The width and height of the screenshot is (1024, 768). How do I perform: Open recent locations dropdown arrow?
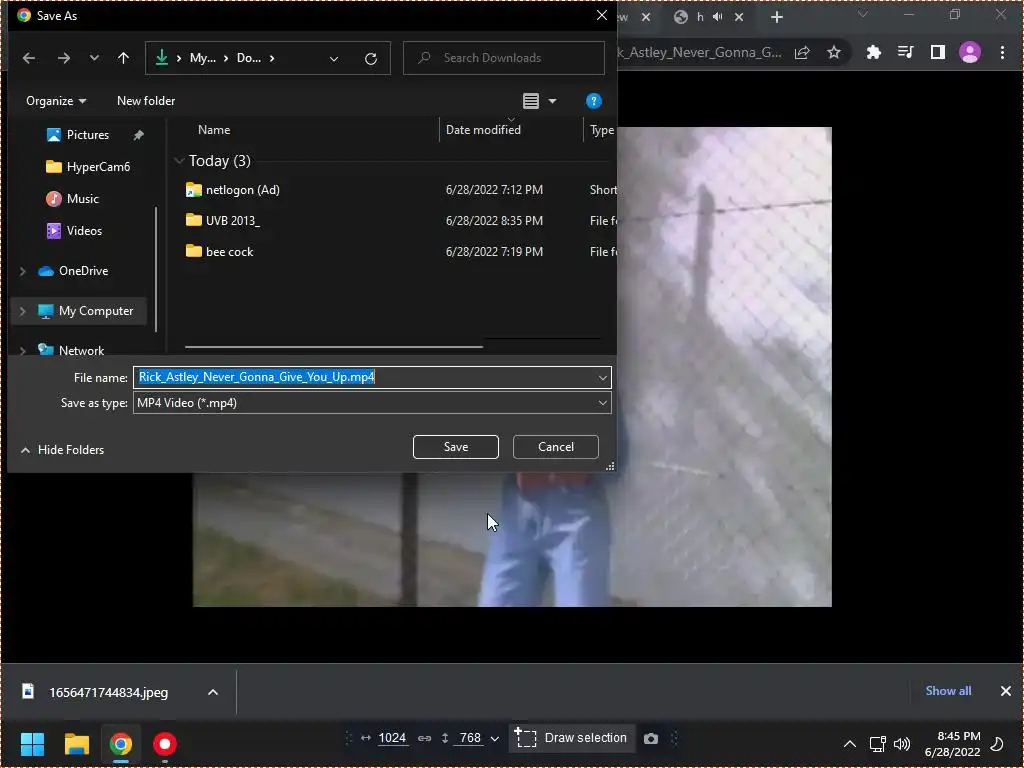94,58
